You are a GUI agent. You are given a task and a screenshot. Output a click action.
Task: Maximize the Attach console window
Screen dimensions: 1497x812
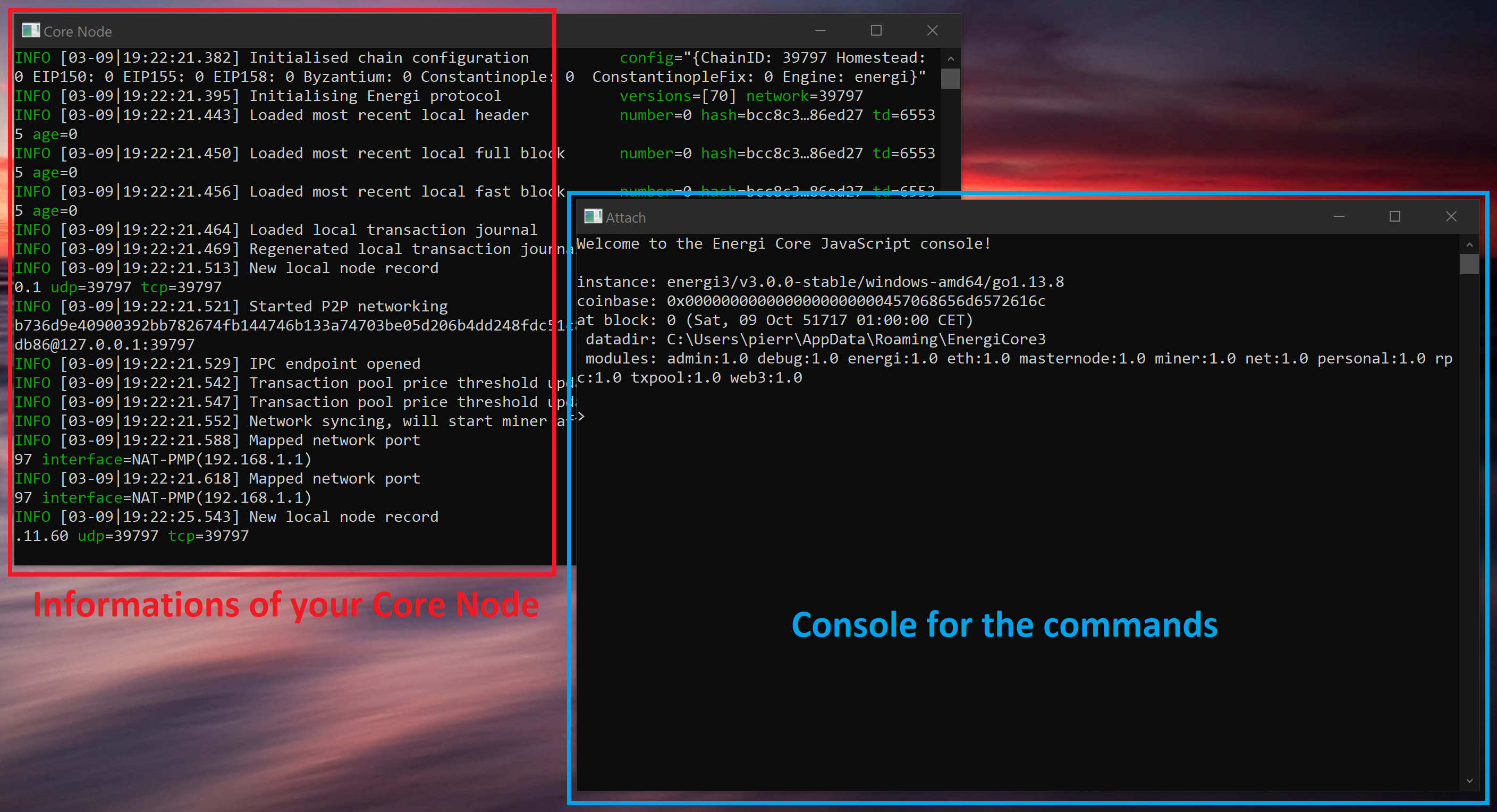pyautogui.click(x=1395, y=216)
